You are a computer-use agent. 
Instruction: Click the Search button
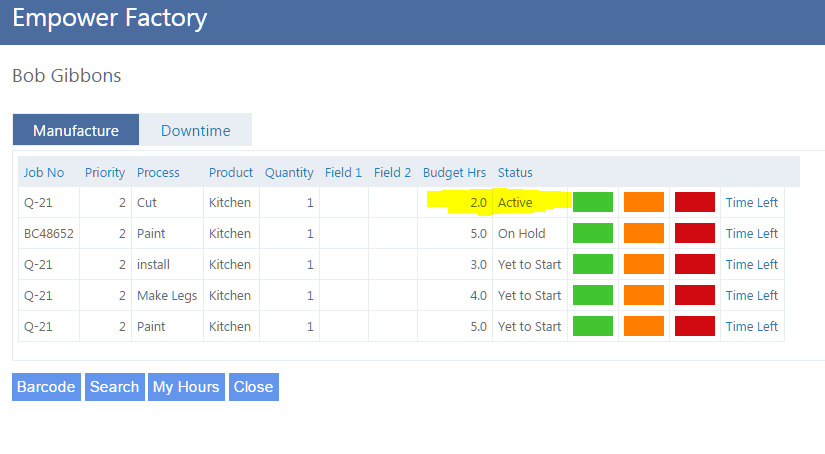point(114,387)
